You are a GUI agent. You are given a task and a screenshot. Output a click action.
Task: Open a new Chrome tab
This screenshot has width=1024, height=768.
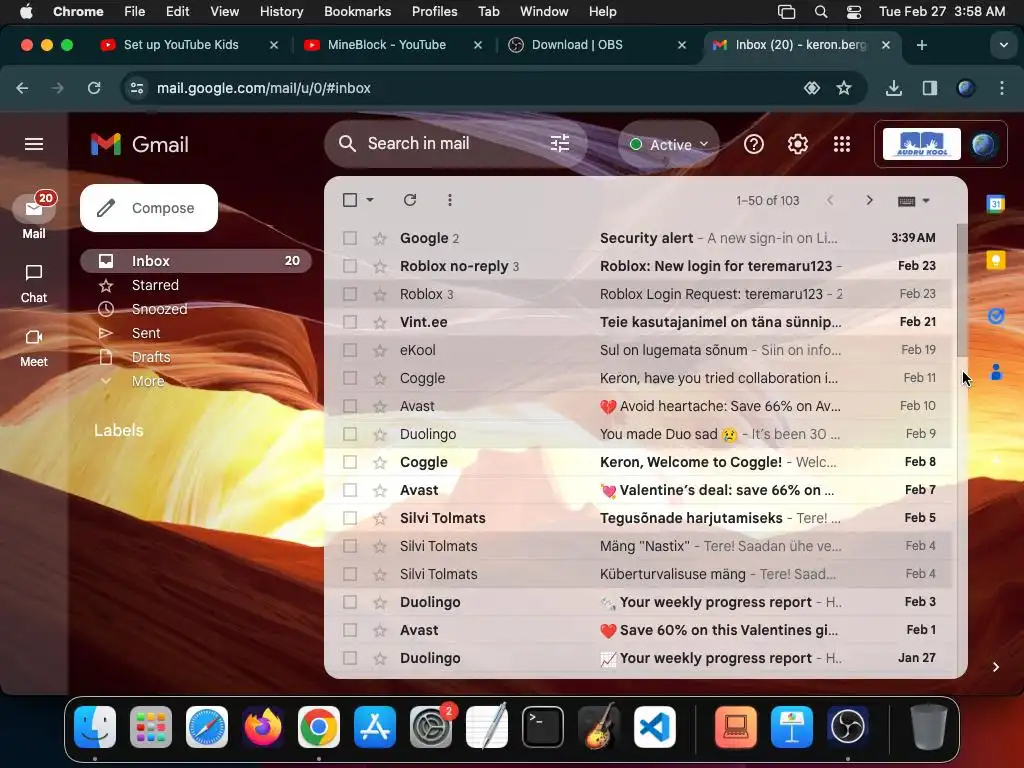point(921,45)
